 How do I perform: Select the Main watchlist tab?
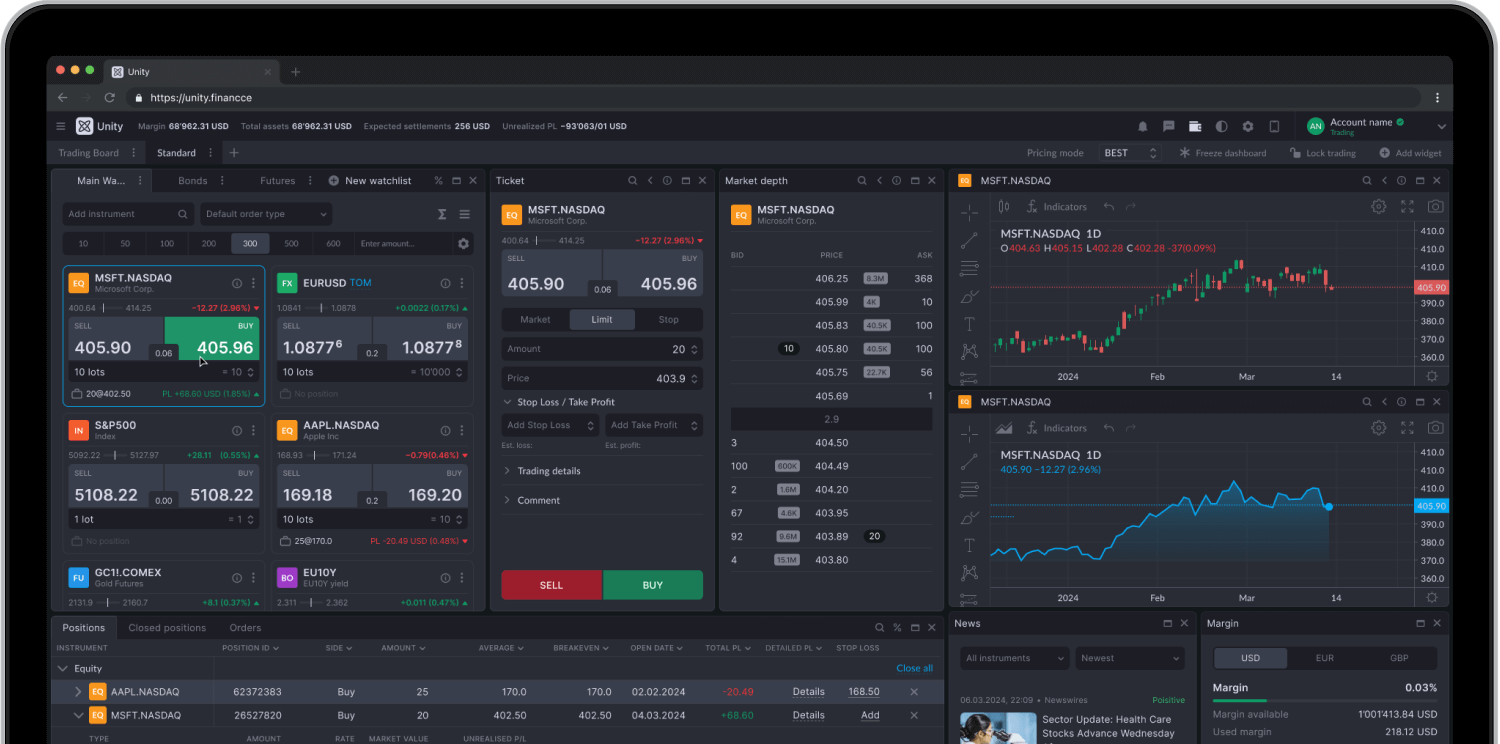point(101,181)
